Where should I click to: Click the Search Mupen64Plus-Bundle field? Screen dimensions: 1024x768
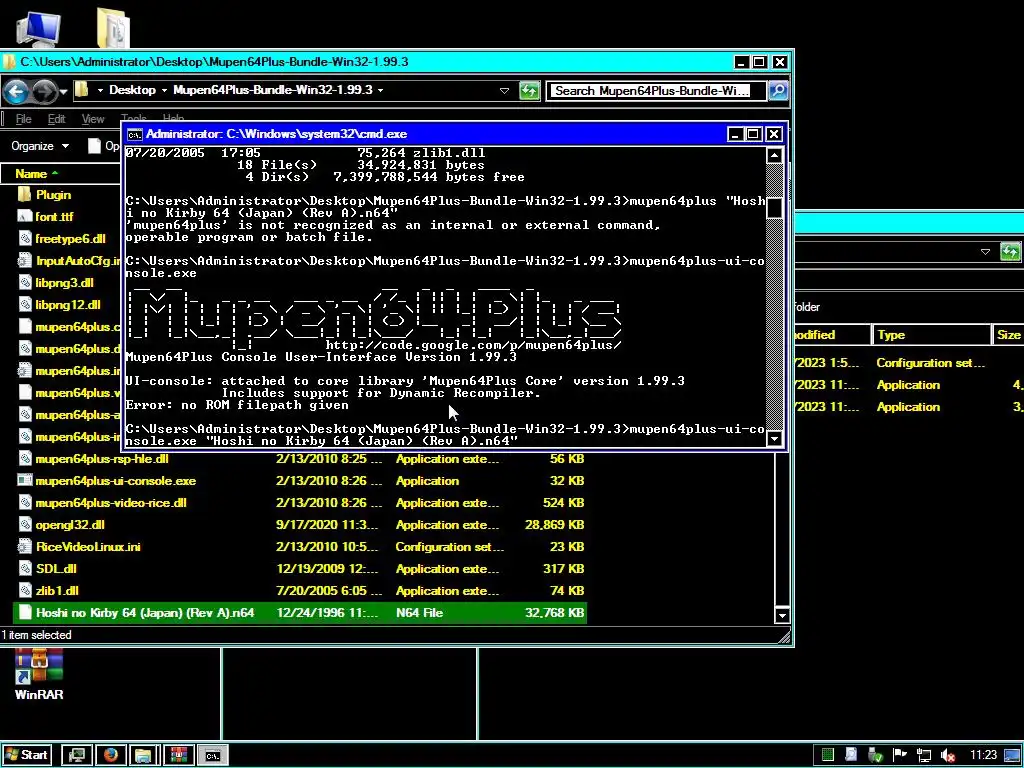pos(656,91)
